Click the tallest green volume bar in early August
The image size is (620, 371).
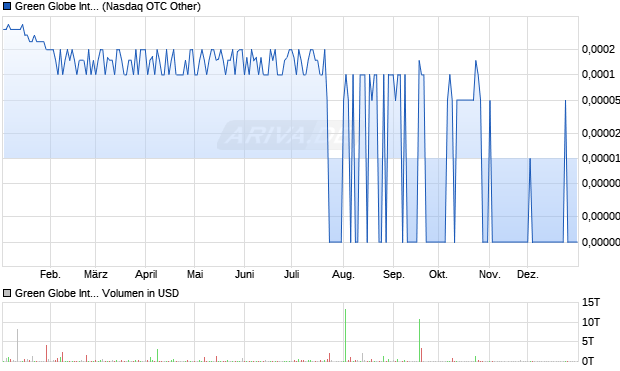[346, 335]
